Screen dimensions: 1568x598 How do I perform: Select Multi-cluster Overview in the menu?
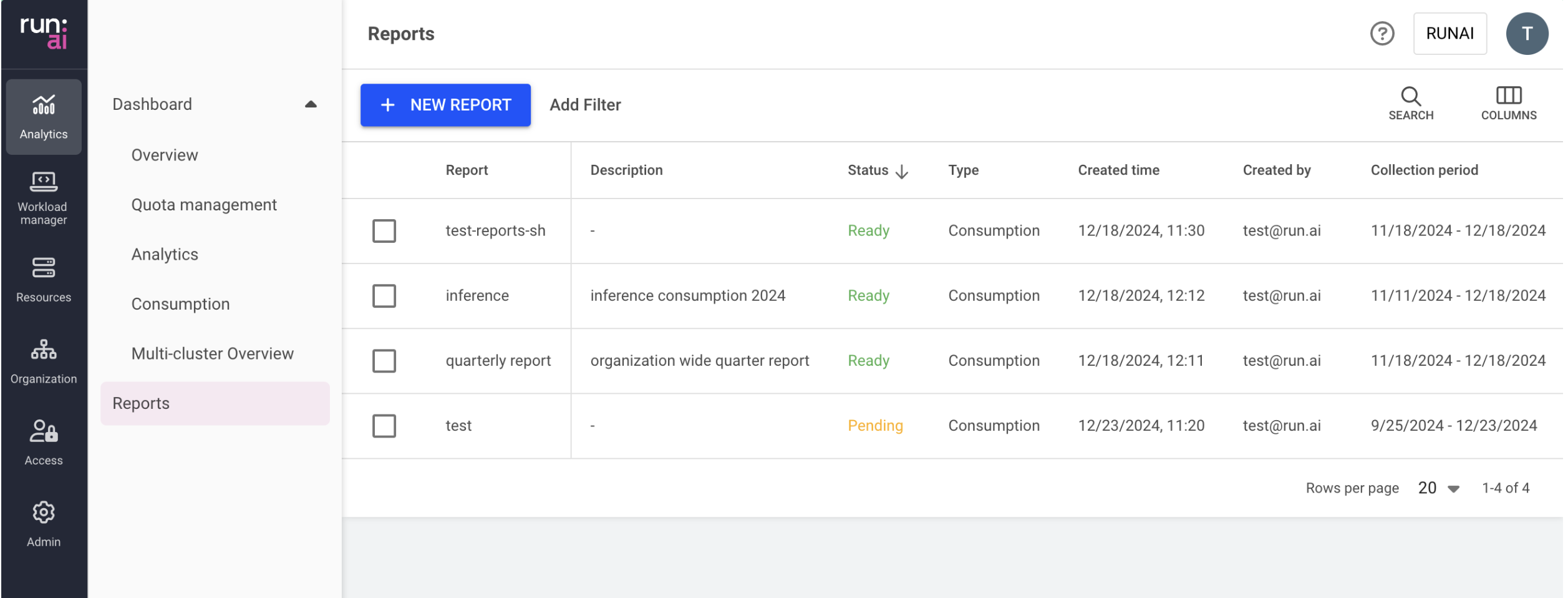click(212, 354)
